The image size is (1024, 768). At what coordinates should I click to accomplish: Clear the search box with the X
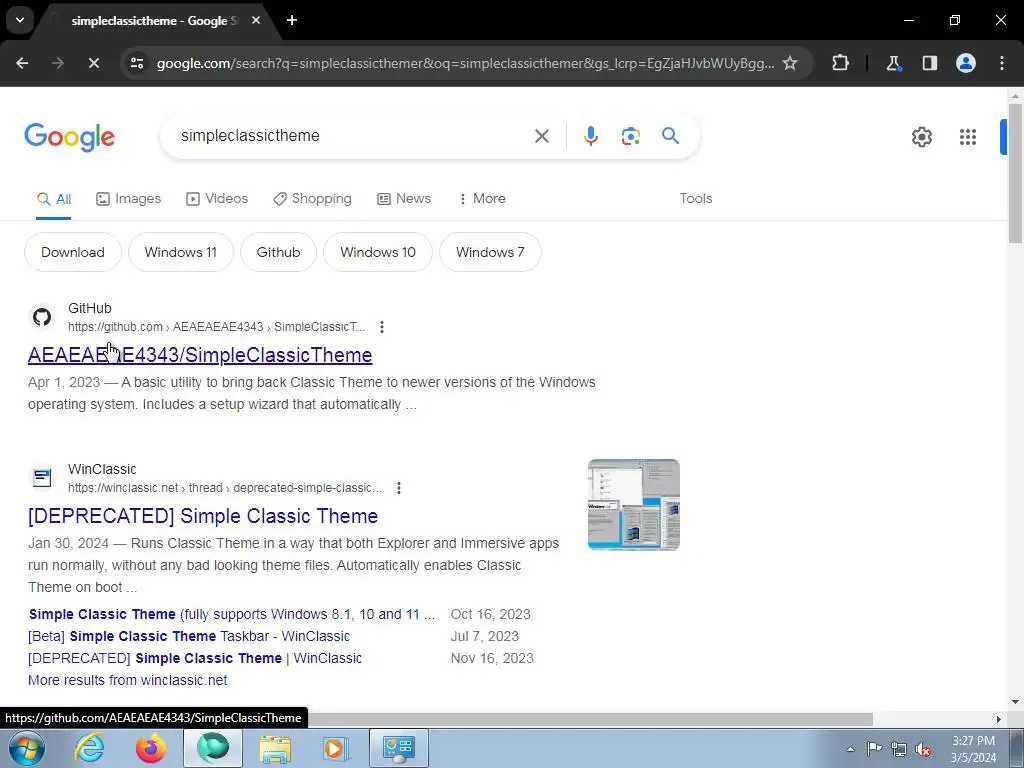[542, 136]
